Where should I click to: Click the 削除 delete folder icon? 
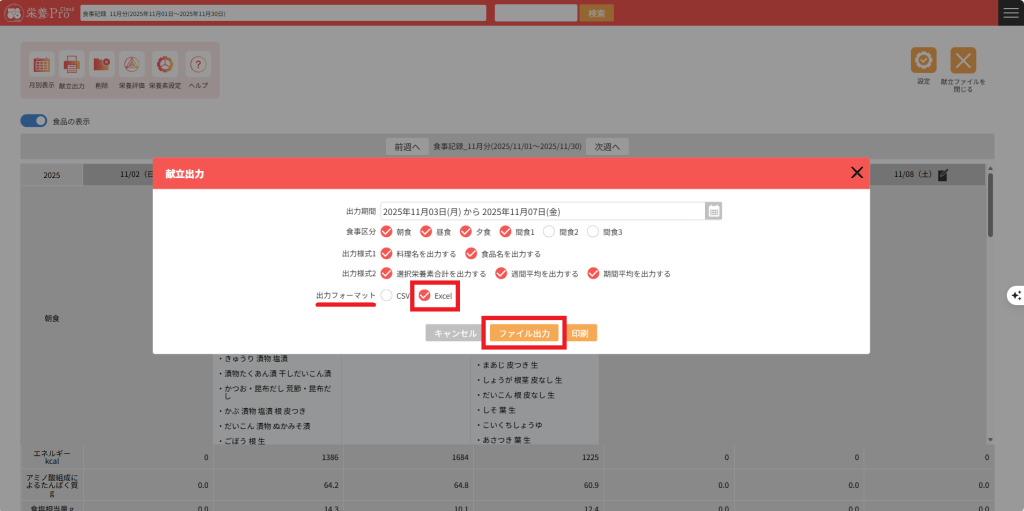(x=102, y=65)
